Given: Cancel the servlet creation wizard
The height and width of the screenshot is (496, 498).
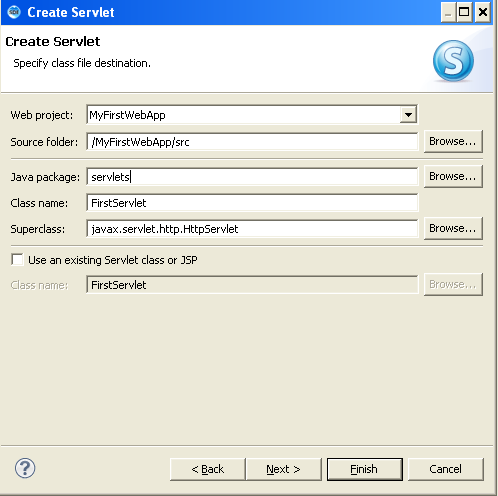Looking at the screenshot, I should (446, 469).
